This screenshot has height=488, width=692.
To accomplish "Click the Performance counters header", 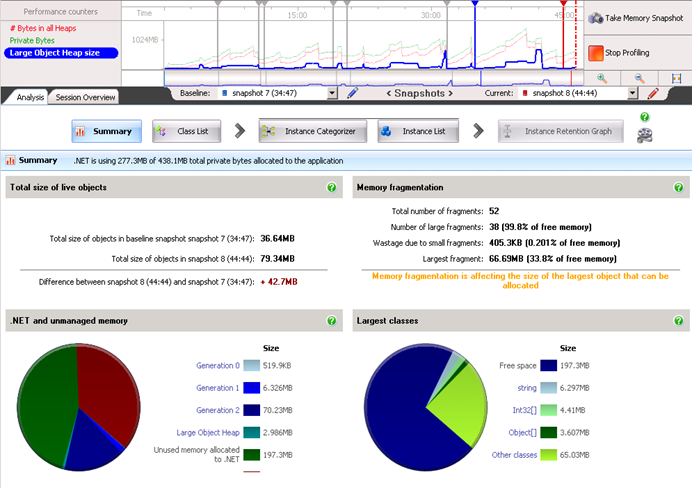I will click(x=60, y=12).
